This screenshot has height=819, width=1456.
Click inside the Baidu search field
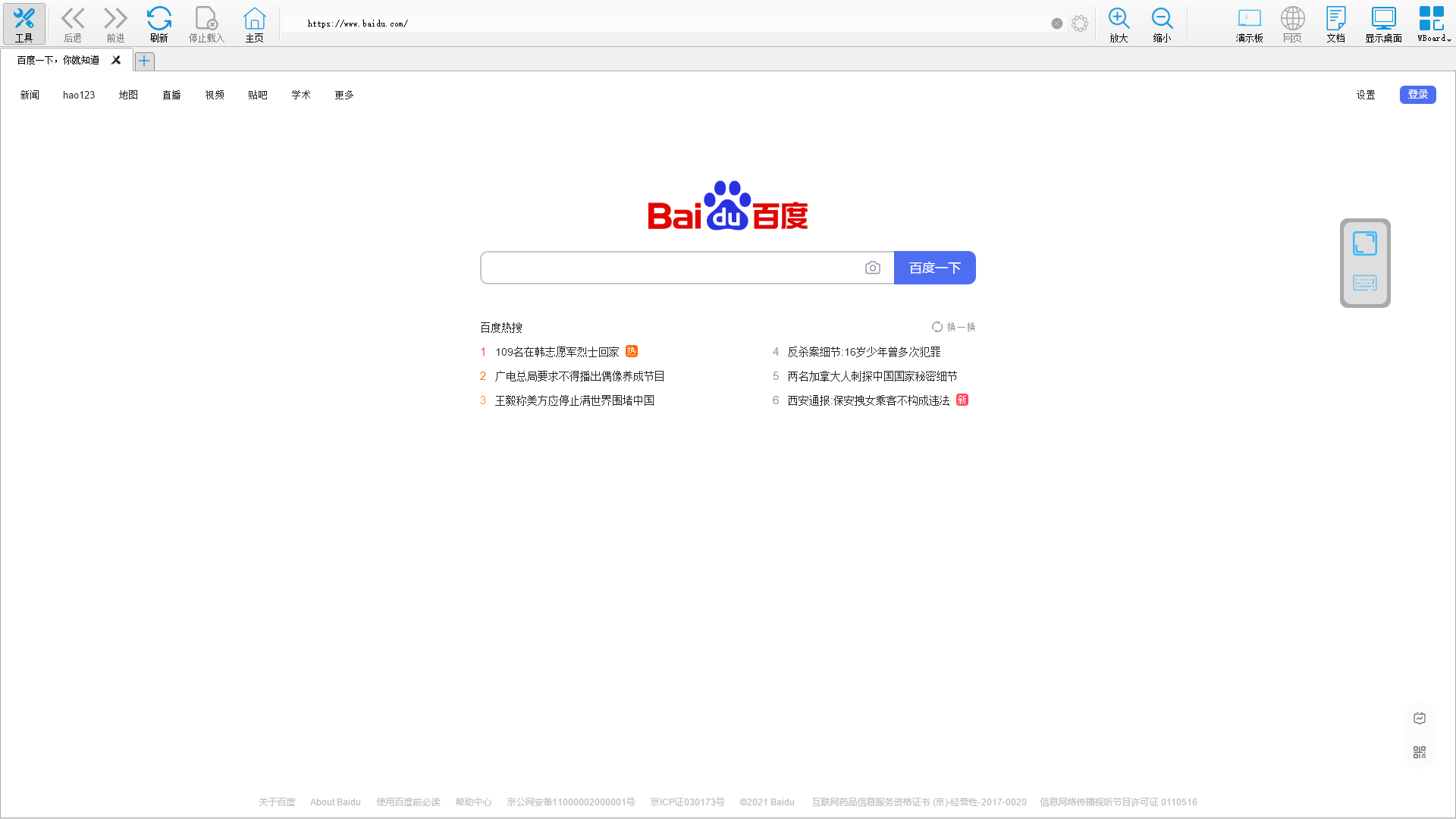[x=671, y=268]
